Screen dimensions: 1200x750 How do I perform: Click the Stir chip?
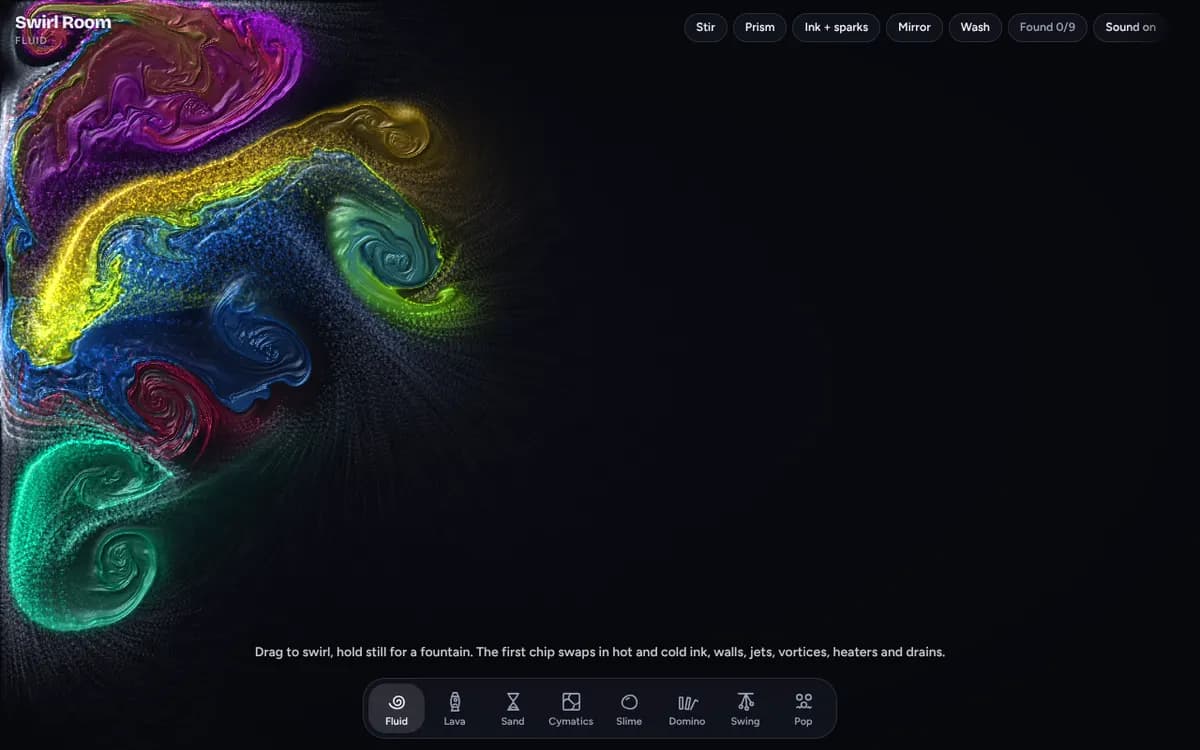click(706, 27)
